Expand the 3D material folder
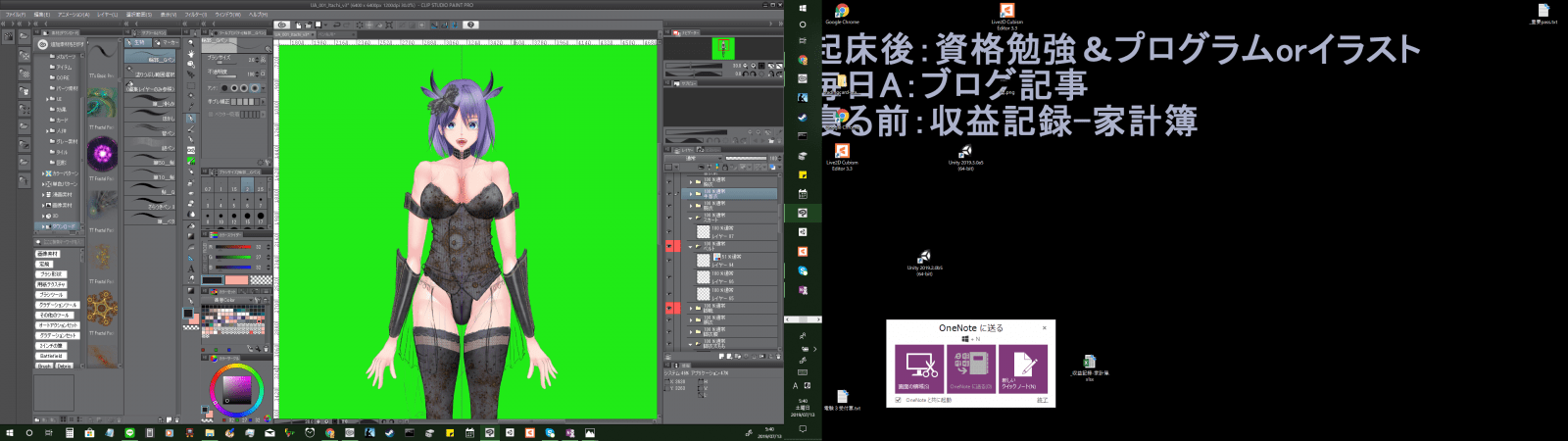 tap(43, 216)
